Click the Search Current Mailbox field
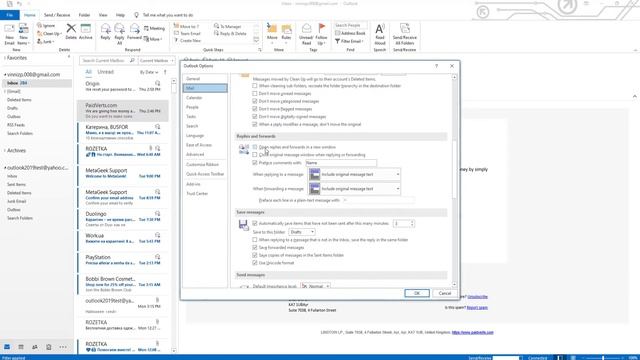Viewport: 640px width, 360px height. [108, 60]
